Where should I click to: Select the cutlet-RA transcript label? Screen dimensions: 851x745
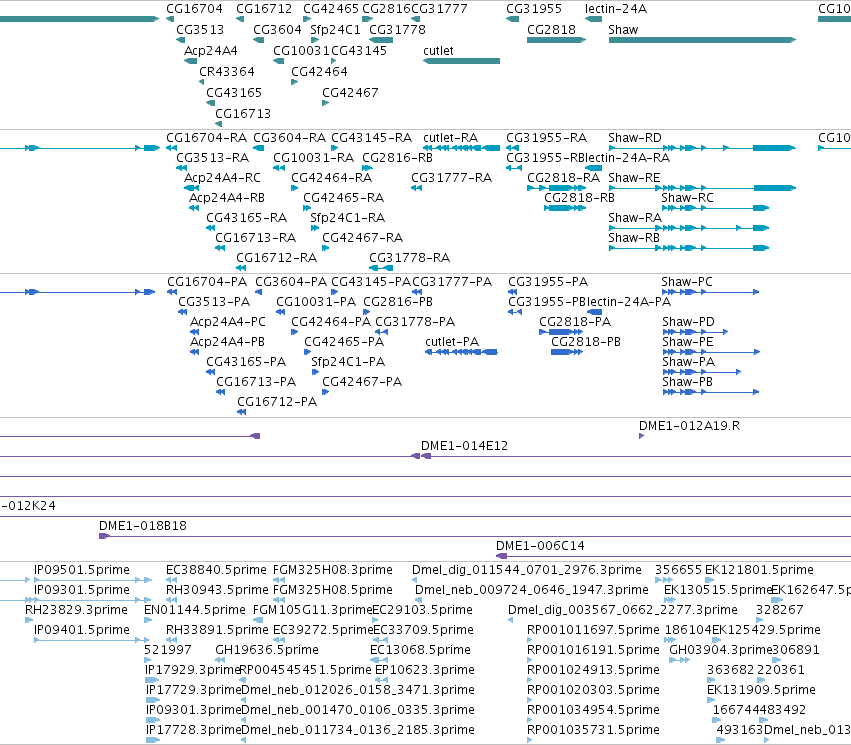[450, 138]
